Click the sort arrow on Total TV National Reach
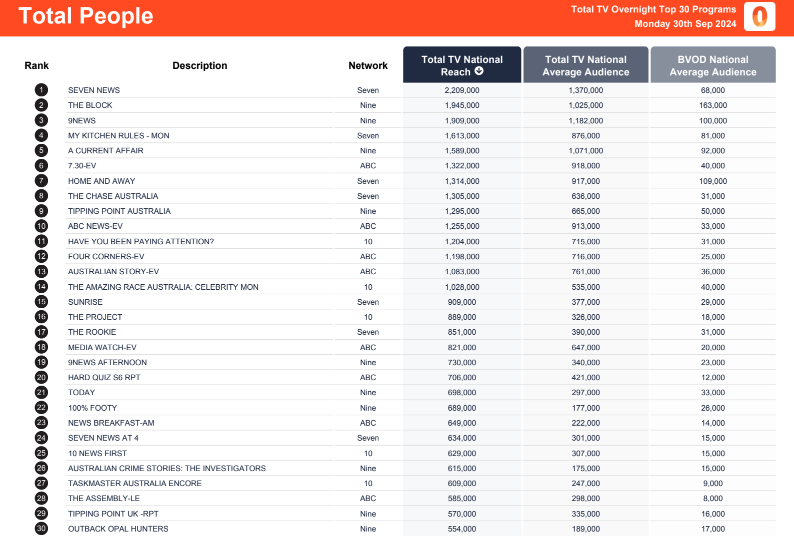Screen dimensions: 794x550 [479, 71]
